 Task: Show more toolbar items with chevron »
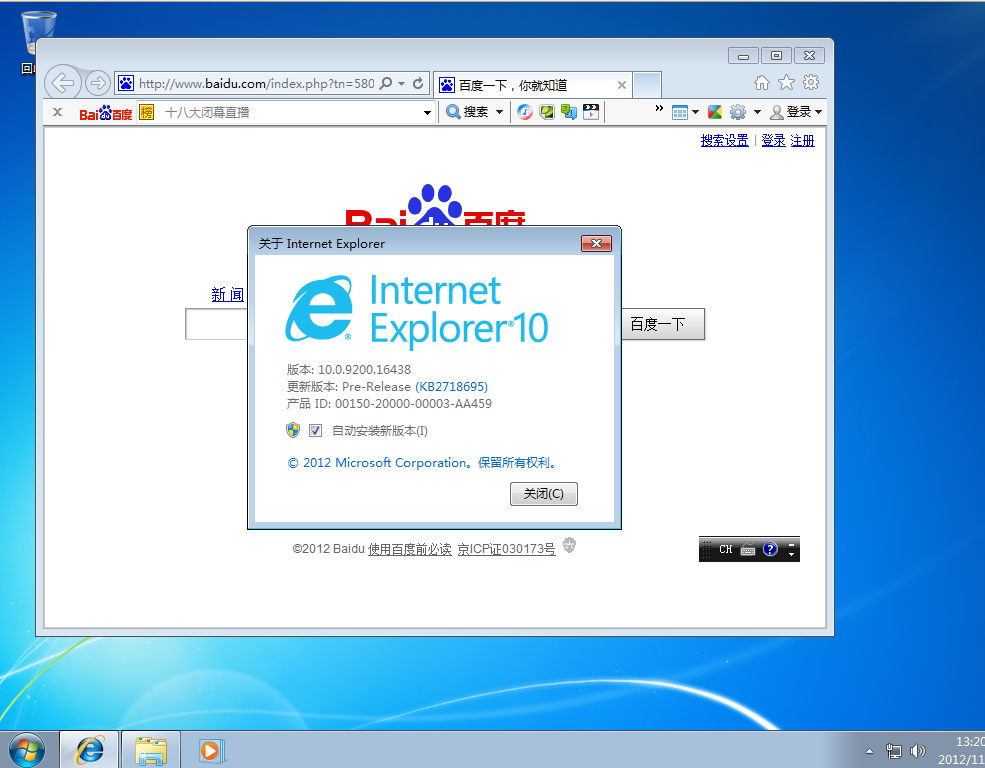point(659,109)
